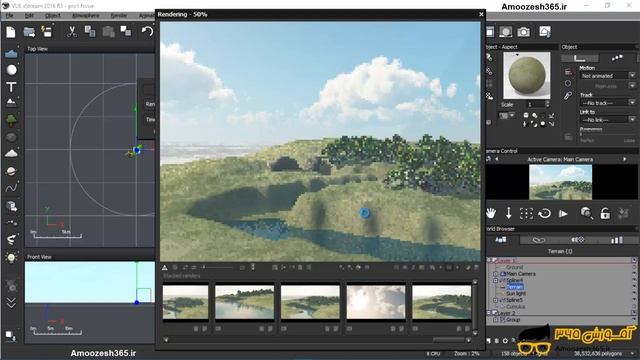This screenshot has width=640, height=360.
Task: Open the Atmosphere menu
Action: pos(85,15)
